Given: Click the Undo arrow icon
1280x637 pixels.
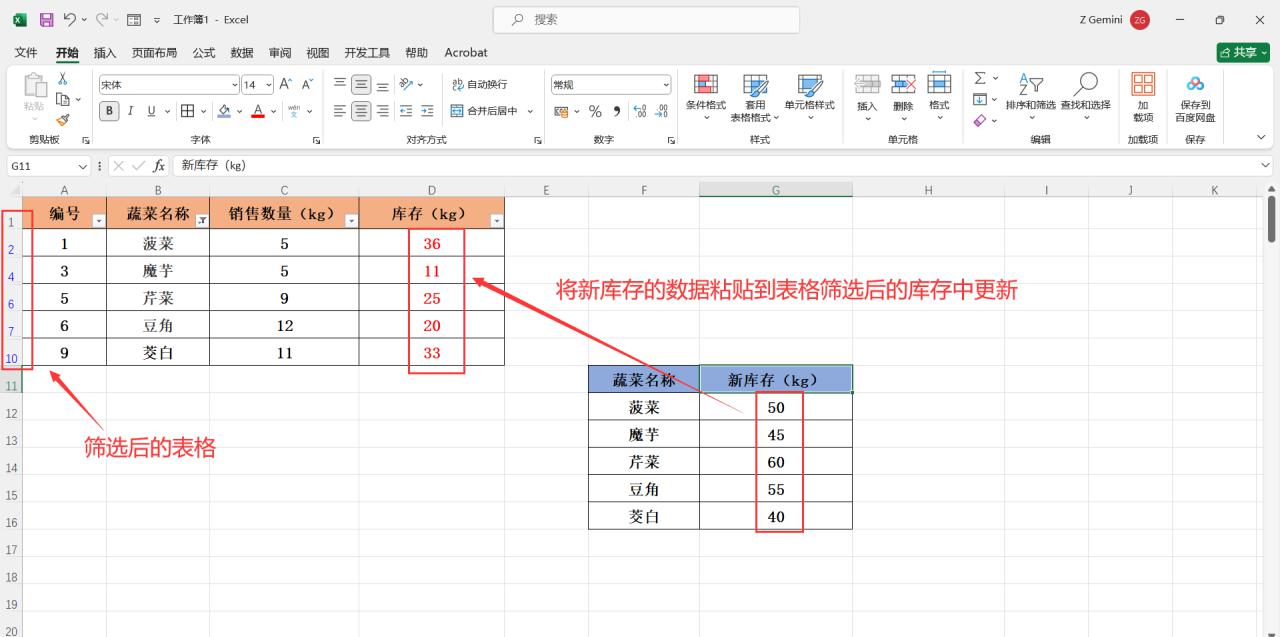Looking at the screenshot, I should click(70, 19).
